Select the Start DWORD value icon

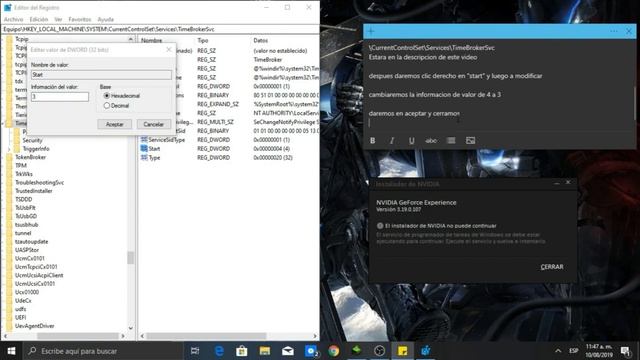click(144, 149)
